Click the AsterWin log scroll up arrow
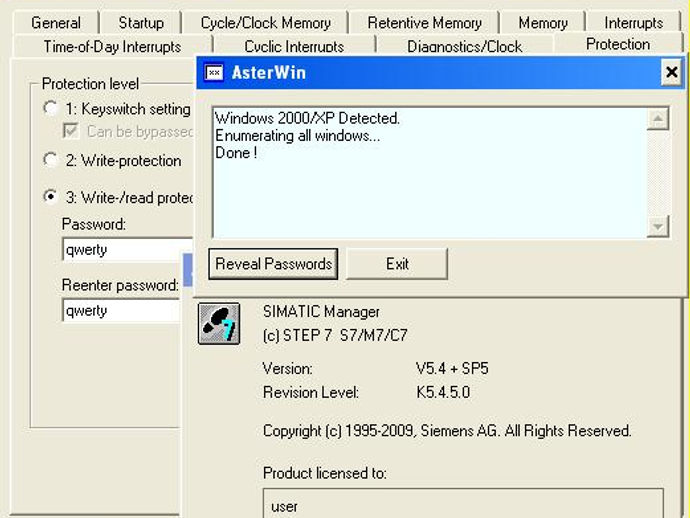Image resolution: width=690 pixels, height=518 pixels. [x=658, y=118]
